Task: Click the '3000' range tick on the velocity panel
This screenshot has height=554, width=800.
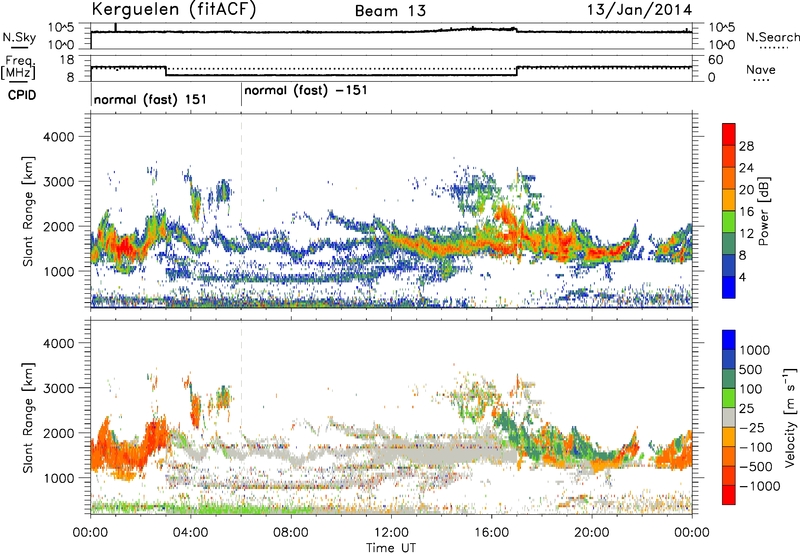Action: 58,388
